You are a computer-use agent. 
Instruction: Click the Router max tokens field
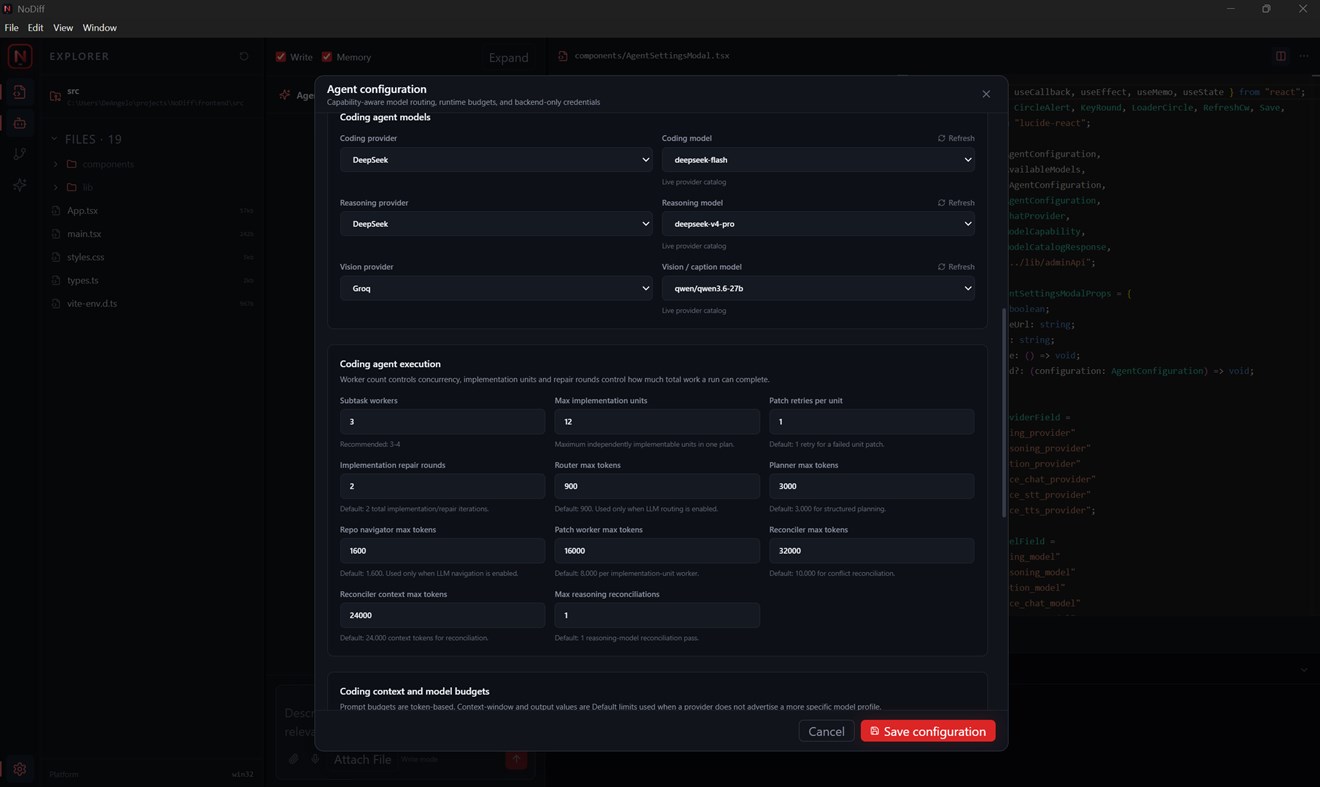tap(657, 486)
